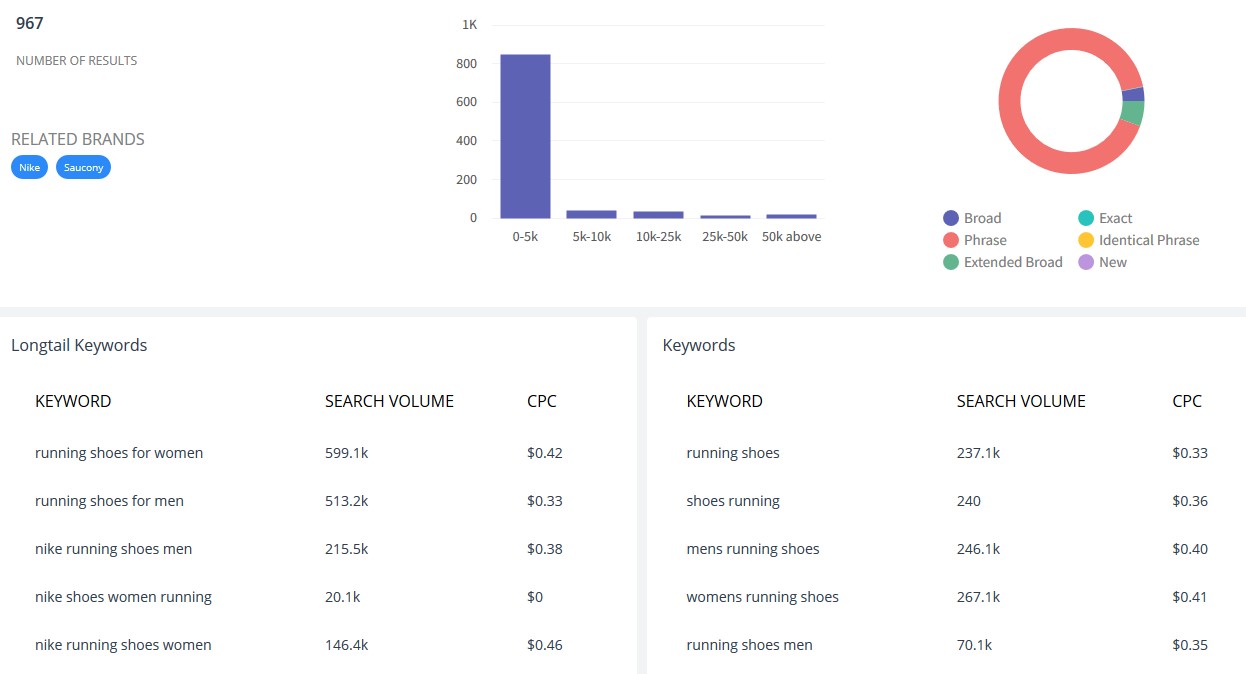
Task: Click the green Extended Broad donut segment
Action: pyautogui.click(x=1133, y=112)
